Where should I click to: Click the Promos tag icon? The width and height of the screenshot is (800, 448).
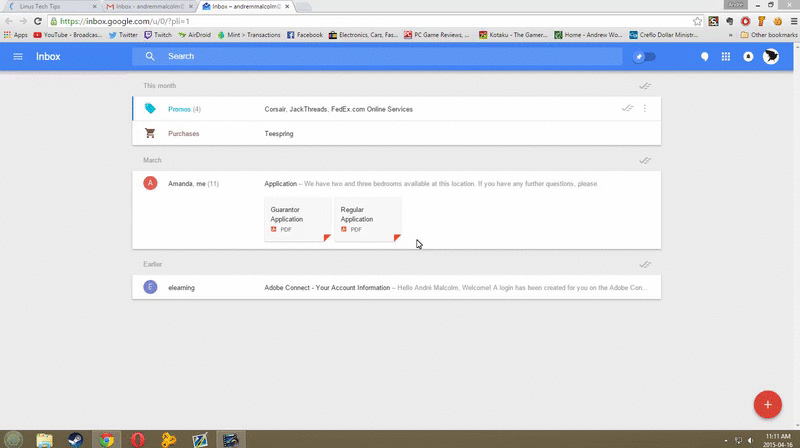click(x=149, y=108)
